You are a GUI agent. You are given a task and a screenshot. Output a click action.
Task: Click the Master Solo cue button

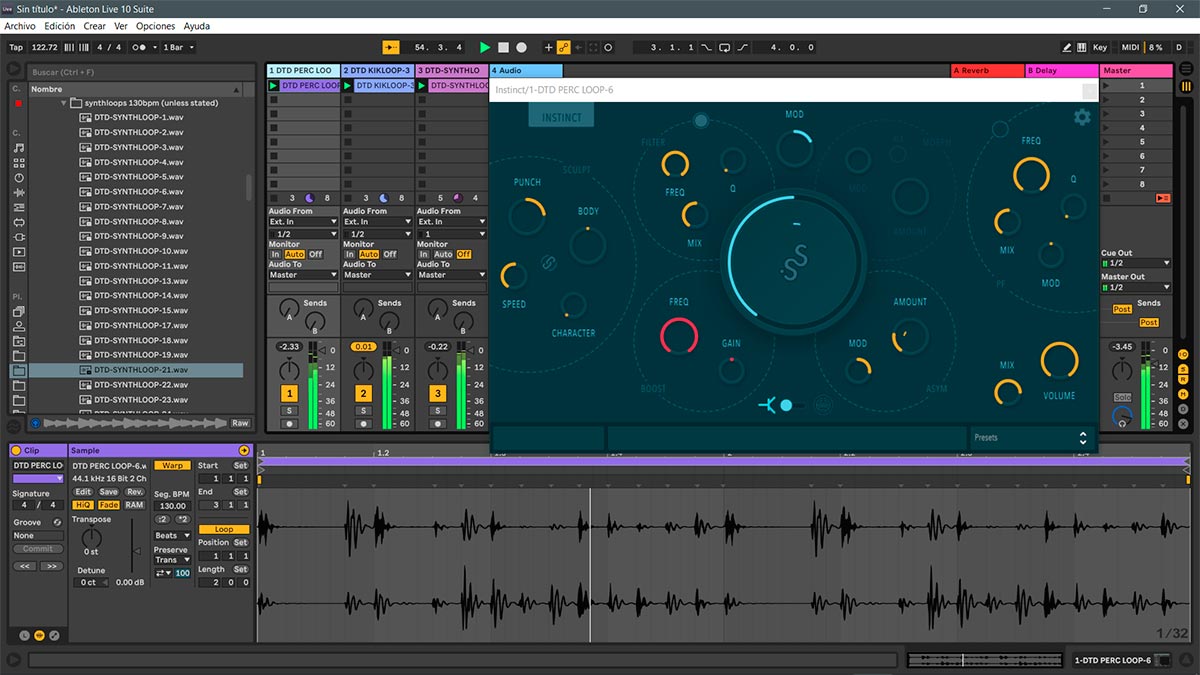tap(1122, 397)
